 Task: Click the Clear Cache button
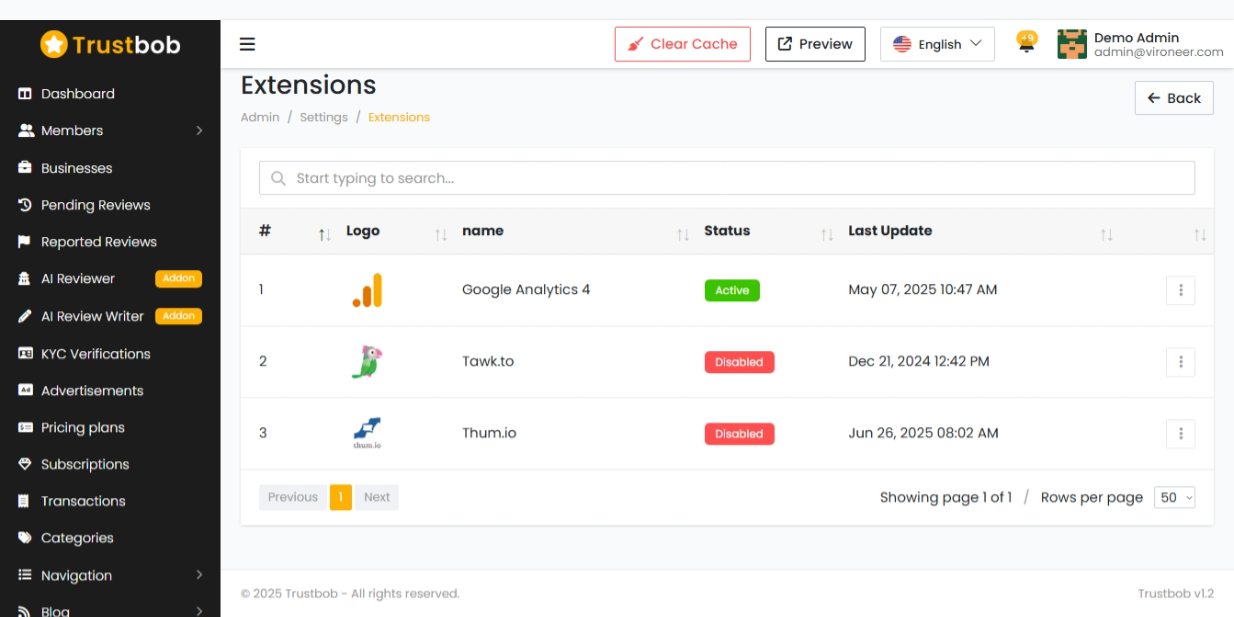click(x=682, y=44)
